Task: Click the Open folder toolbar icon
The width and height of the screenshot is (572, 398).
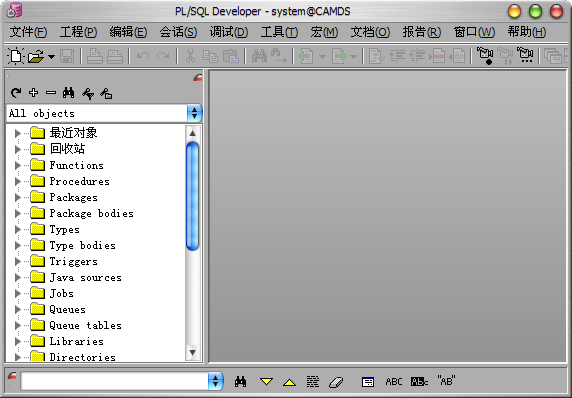Action: (36, 57)
